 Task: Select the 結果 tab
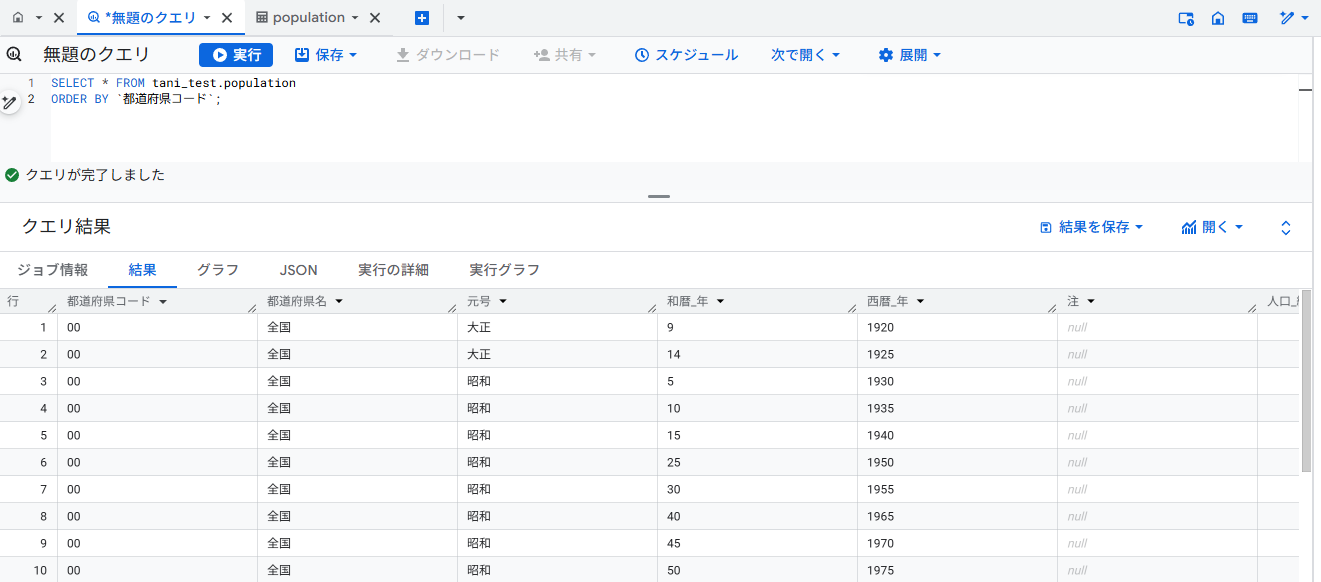[142, 270]
